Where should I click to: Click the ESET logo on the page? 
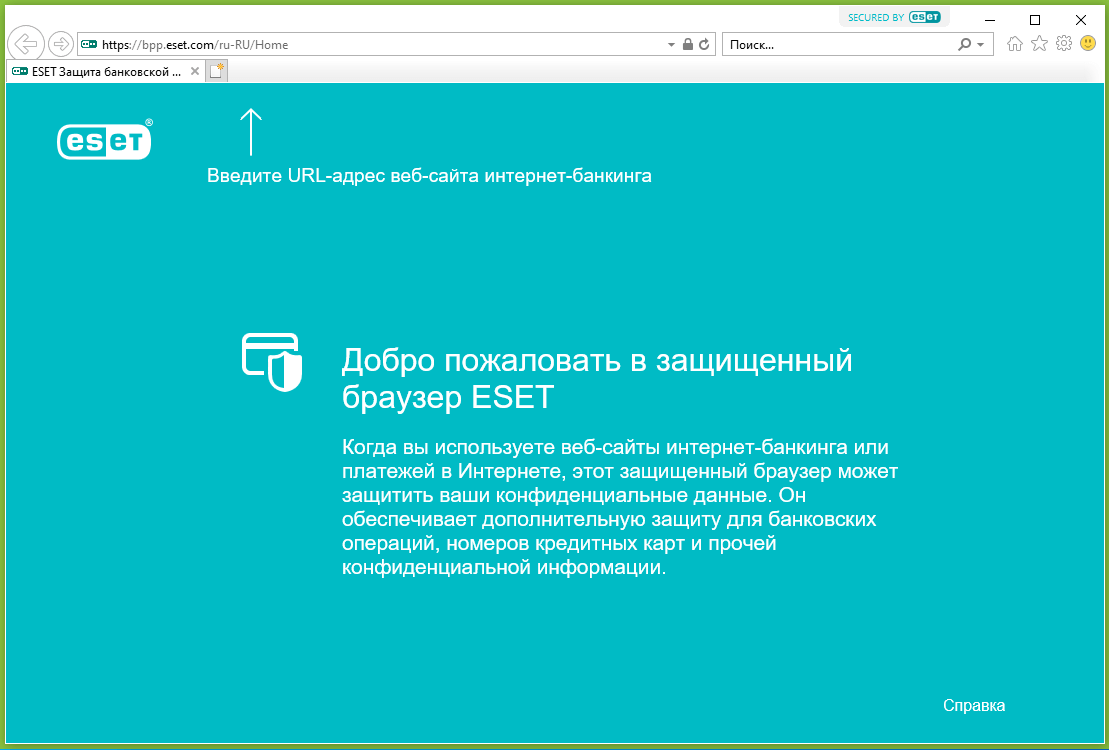[x=105, y=139]
